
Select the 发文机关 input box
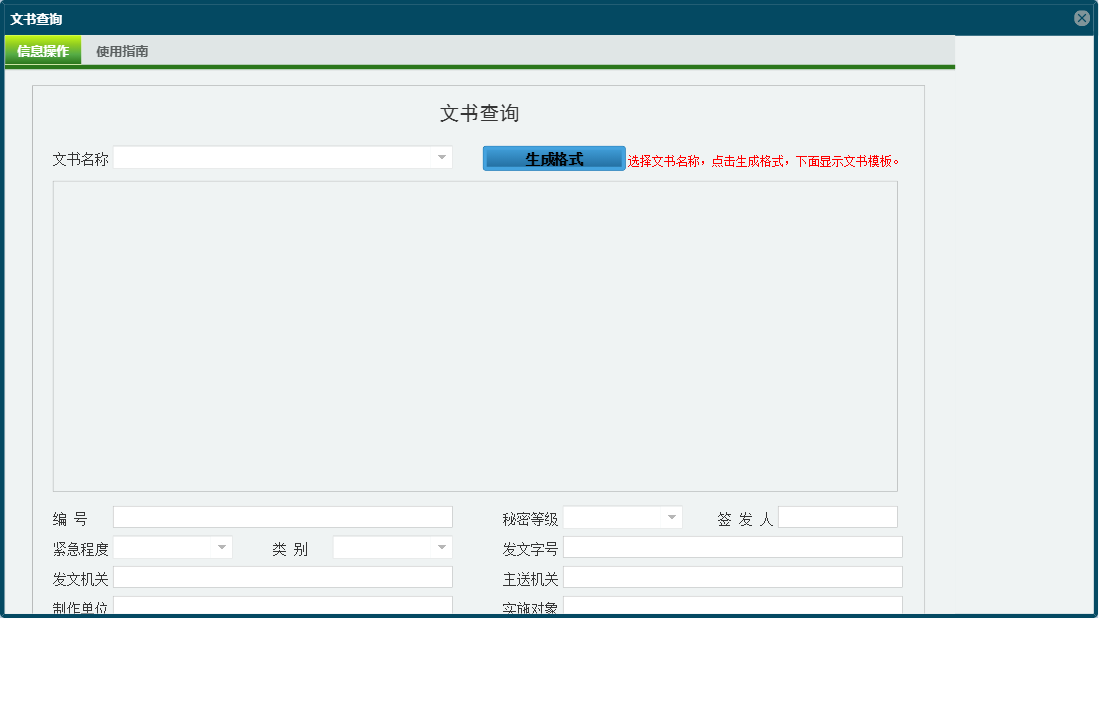click(x=283, y=576)
